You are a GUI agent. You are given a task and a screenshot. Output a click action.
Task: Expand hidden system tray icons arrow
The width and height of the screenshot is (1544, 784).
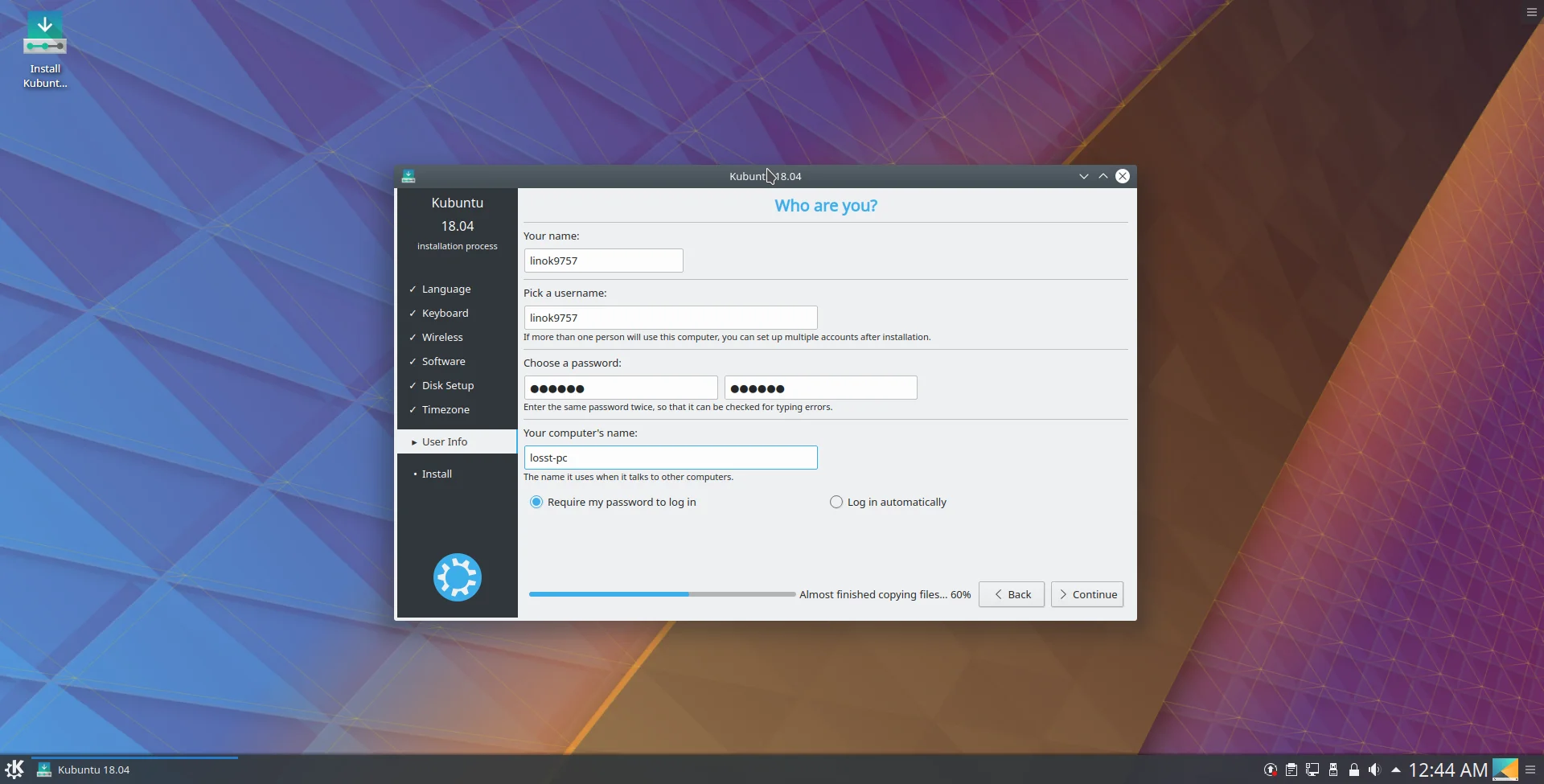coord(1396,770)
